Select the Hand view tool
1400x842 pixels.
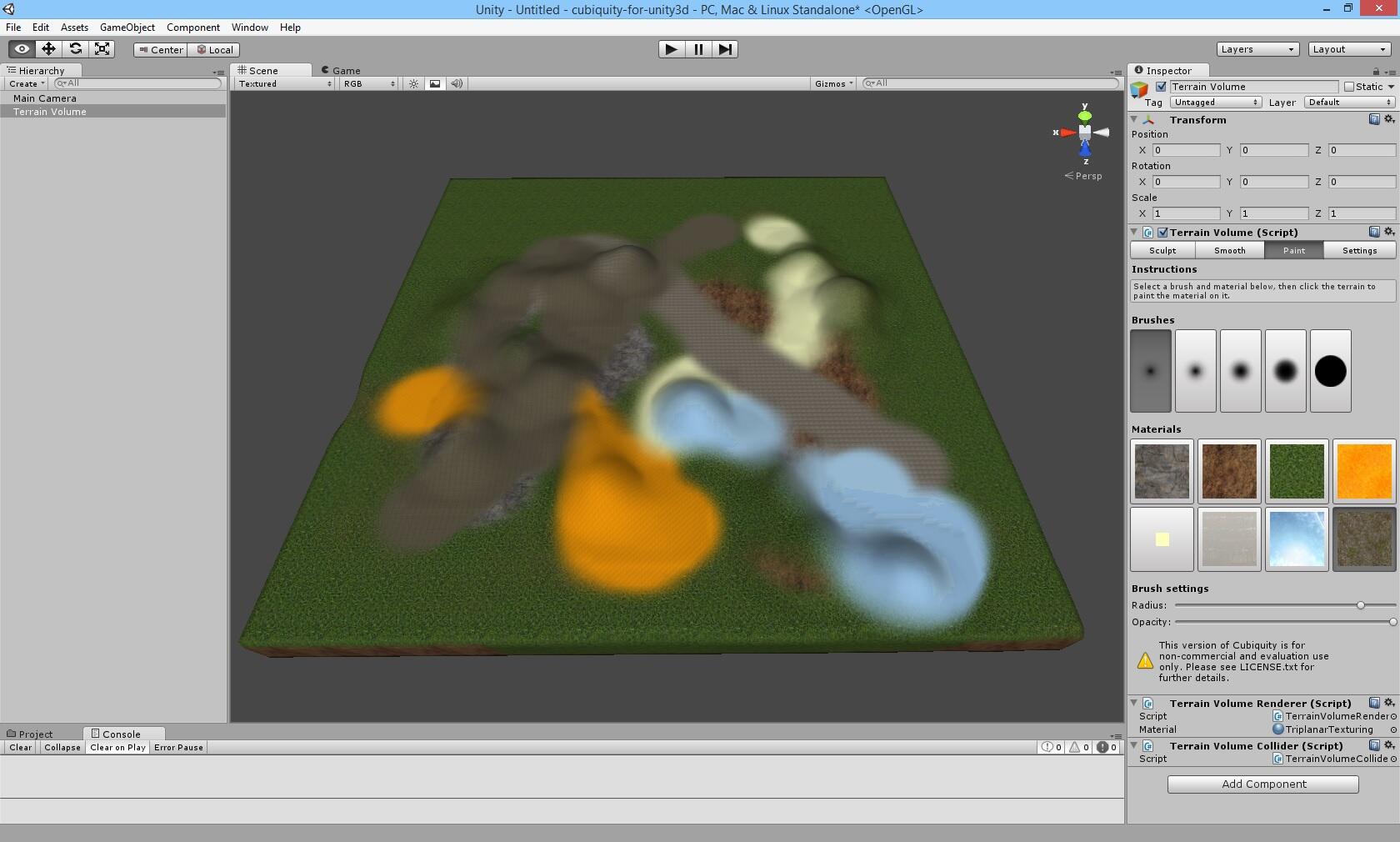coord(22,49)
